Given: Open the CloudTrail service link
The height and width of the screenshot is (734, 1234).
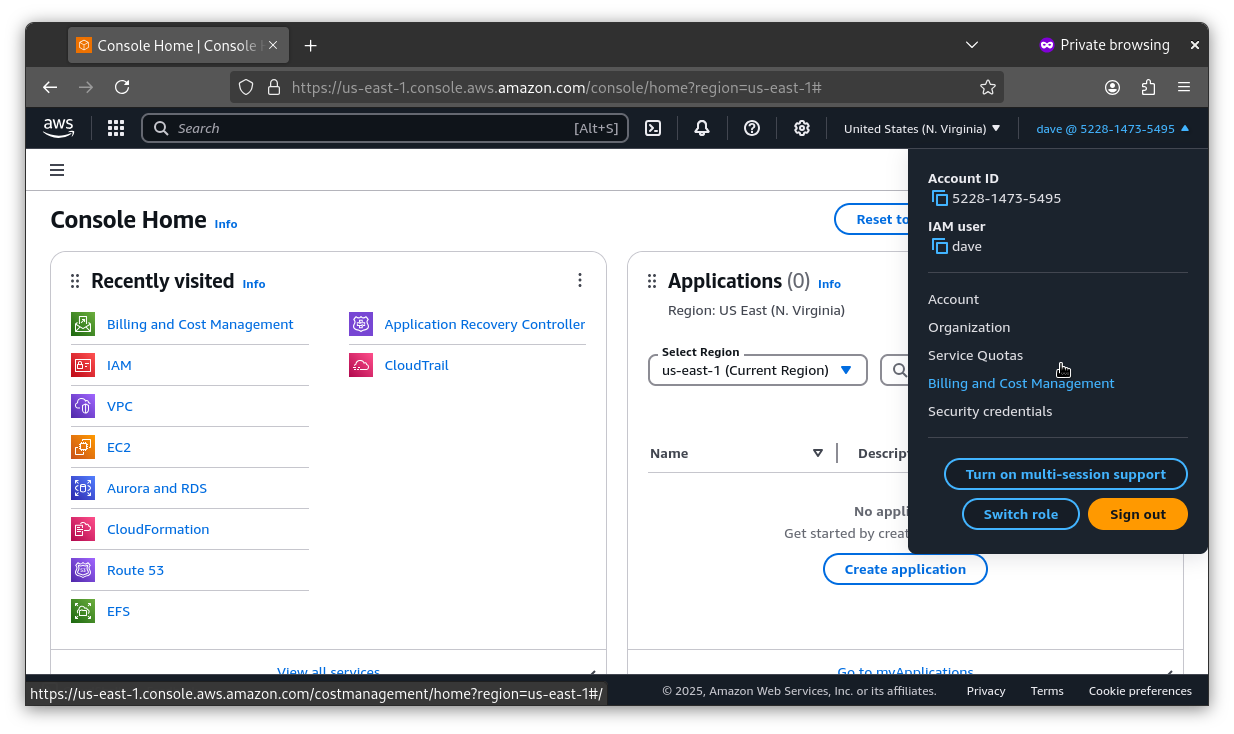Looking at the screenshot, I should pyautogui.click(x=416, y=365).
